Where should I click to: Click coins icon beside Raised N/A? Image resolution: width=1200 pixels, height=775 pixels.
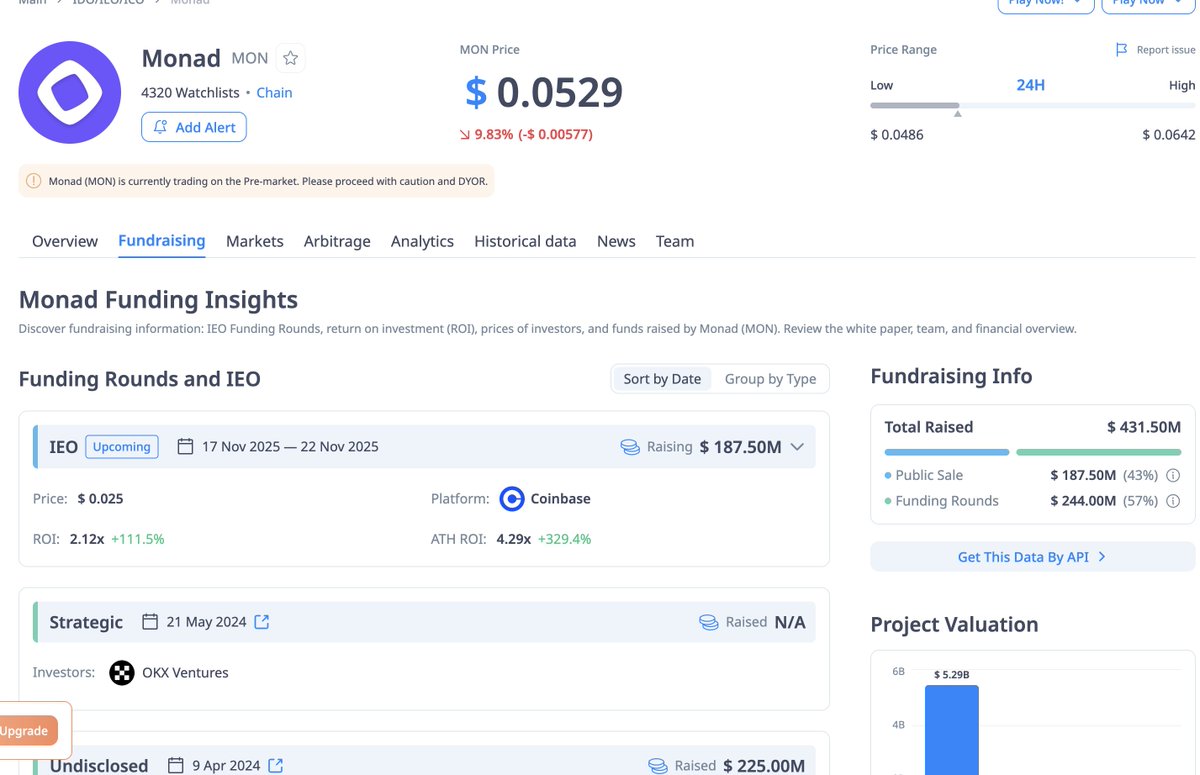[x=709, y=622]
